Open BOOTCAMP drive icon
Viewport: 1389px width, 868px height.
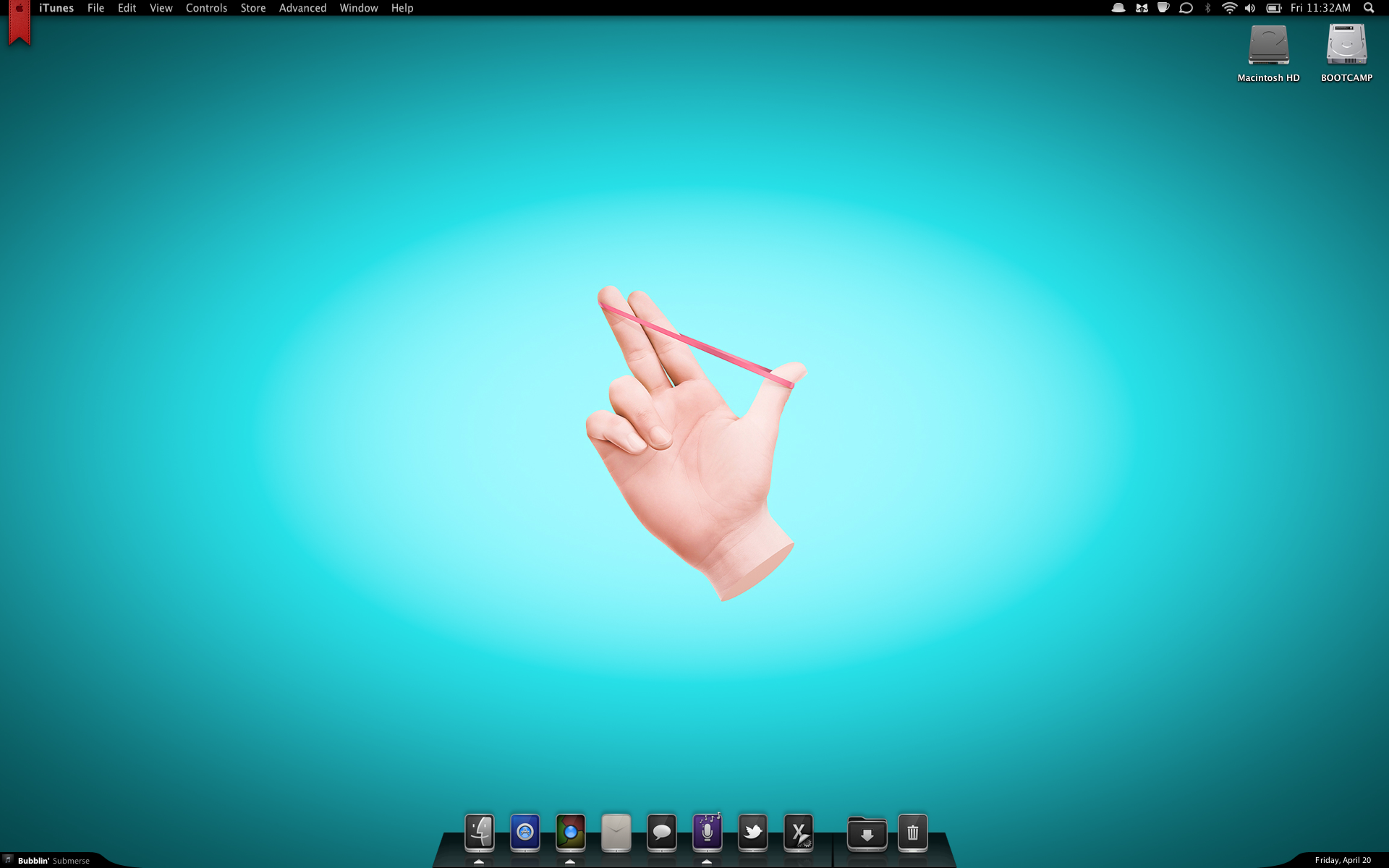coord(1346,46)
